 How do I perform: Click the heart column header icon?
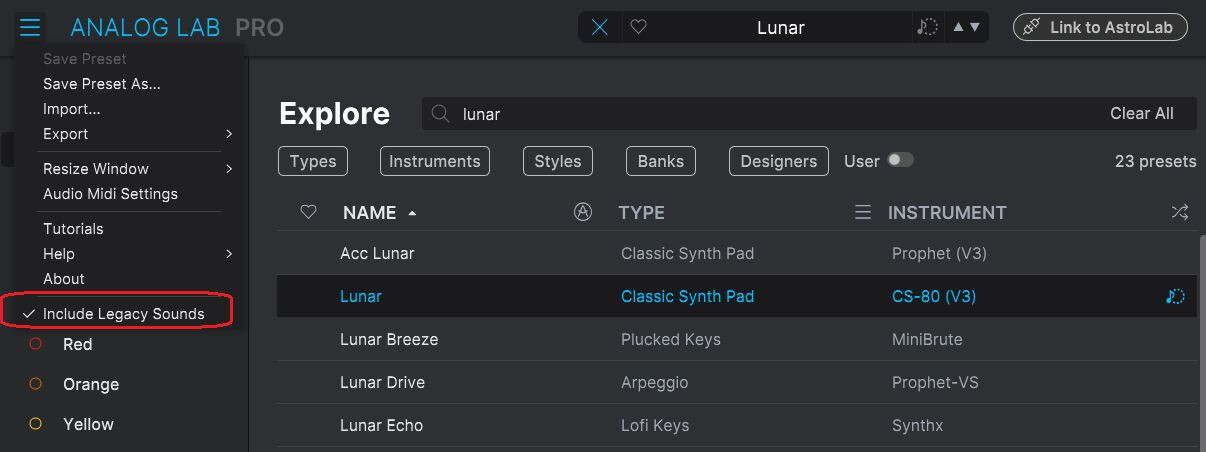309,212
